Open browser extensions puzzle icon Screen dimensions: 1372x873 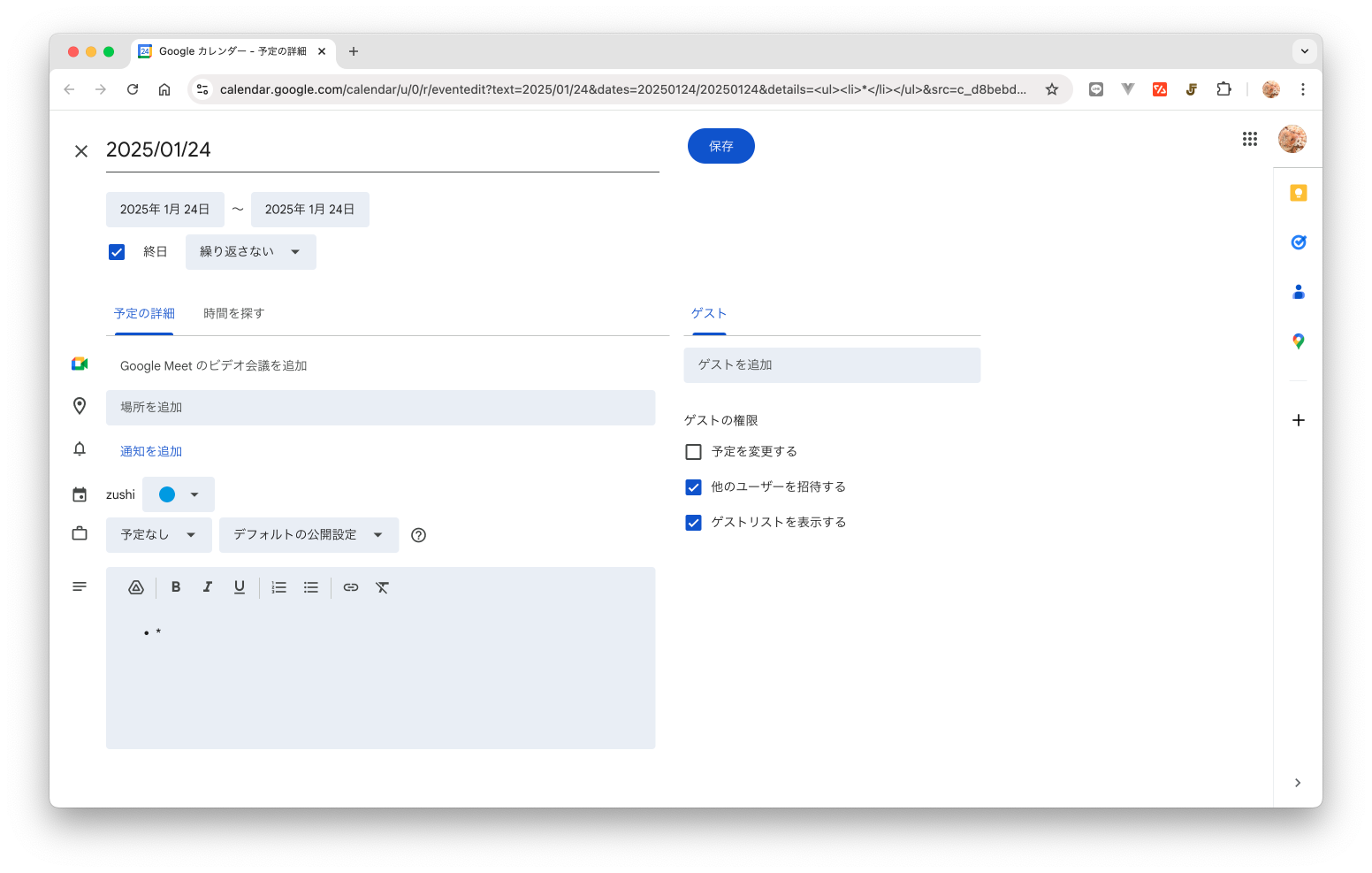coord(1223,89)
